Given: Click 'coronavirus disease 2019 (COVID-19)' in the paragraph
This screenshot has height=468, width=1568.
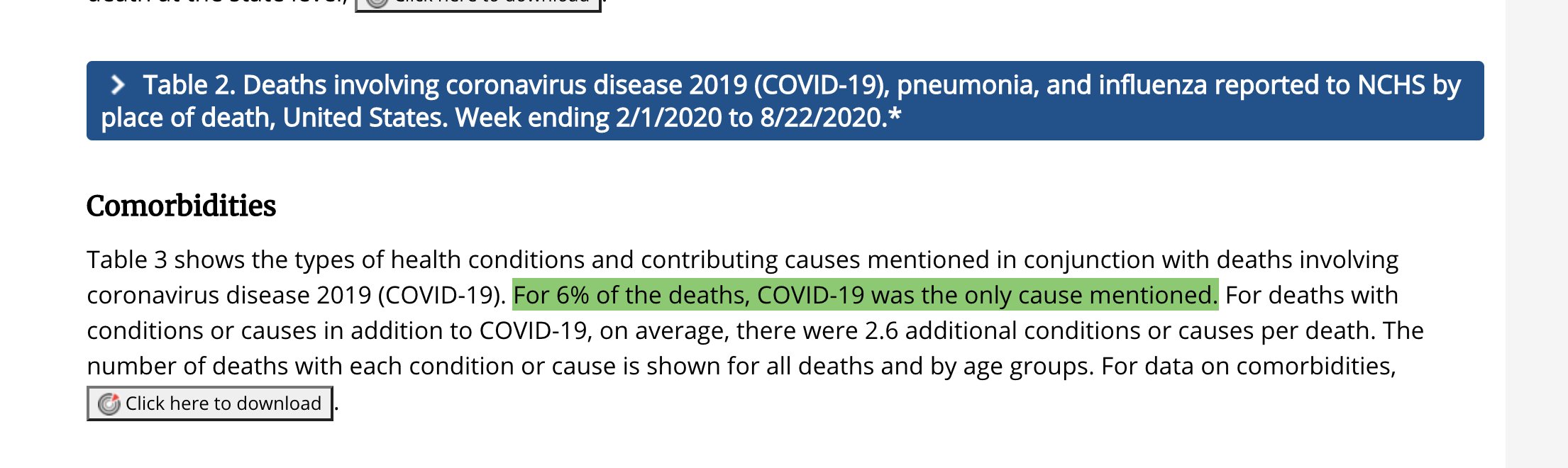Looking at the screenshot, I should point(294,295).
